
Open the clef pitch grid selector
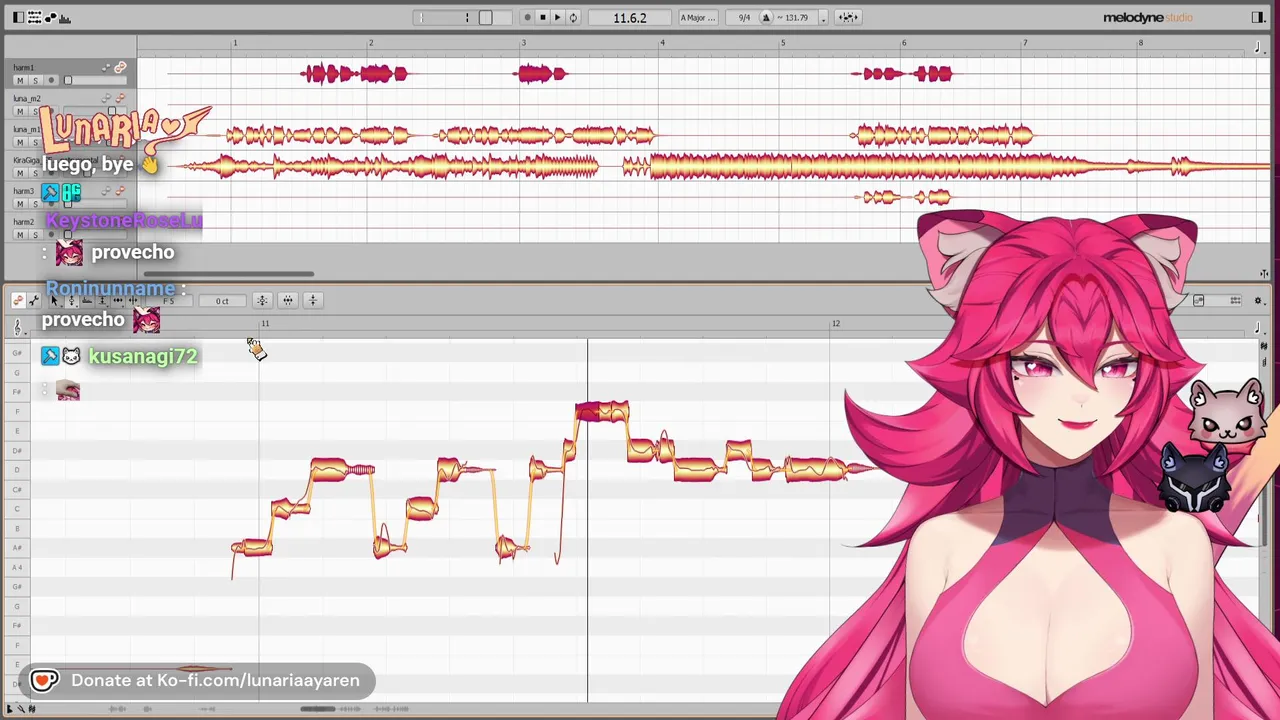pos(18,328)
